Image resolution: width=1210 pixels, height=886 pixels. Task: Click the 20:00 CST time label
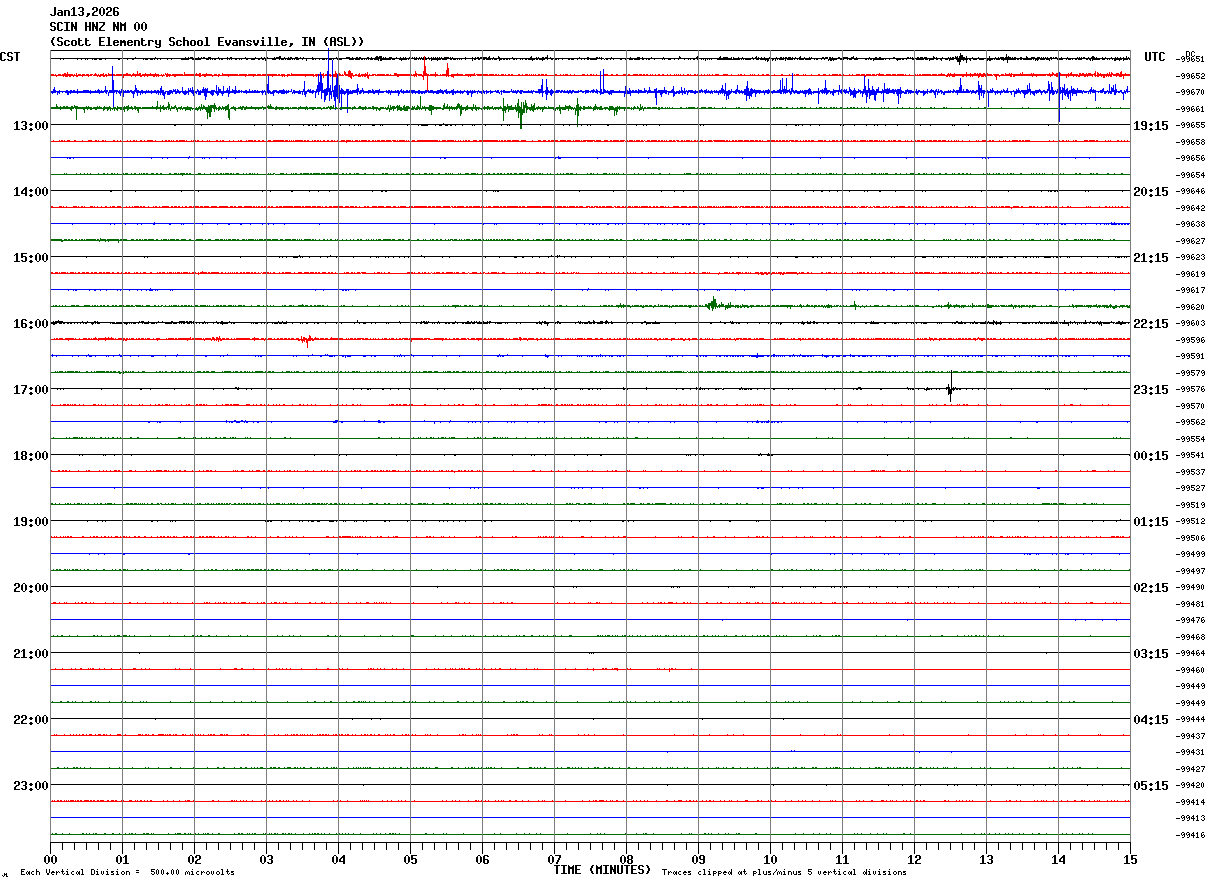(31, 588)
